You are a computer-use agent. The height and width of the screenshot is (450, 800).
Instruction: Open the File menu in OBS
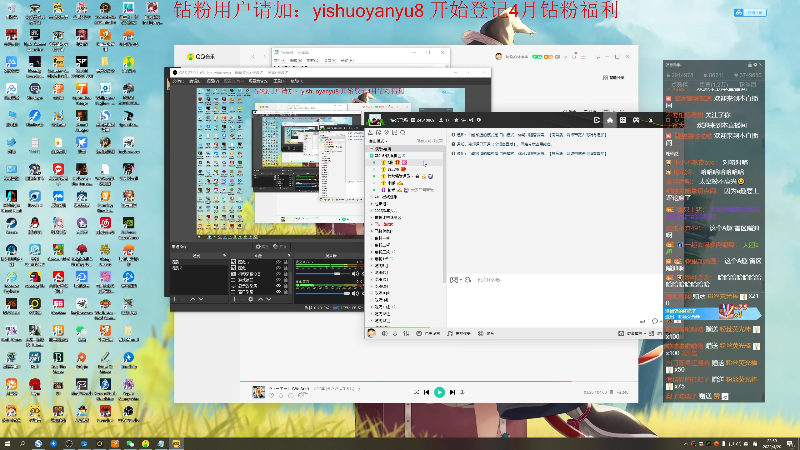coord(178,81)
